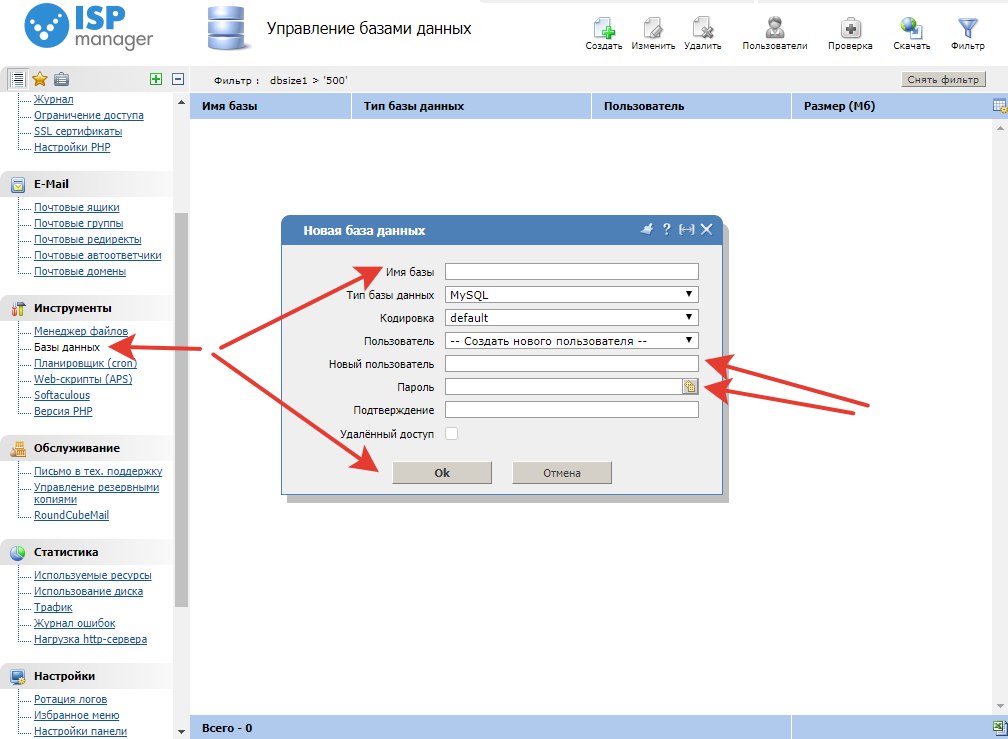Collapse all menu sections with minus icon
Screen dimensions: 1008x739
pyautogui.click(x=178, y=79)
